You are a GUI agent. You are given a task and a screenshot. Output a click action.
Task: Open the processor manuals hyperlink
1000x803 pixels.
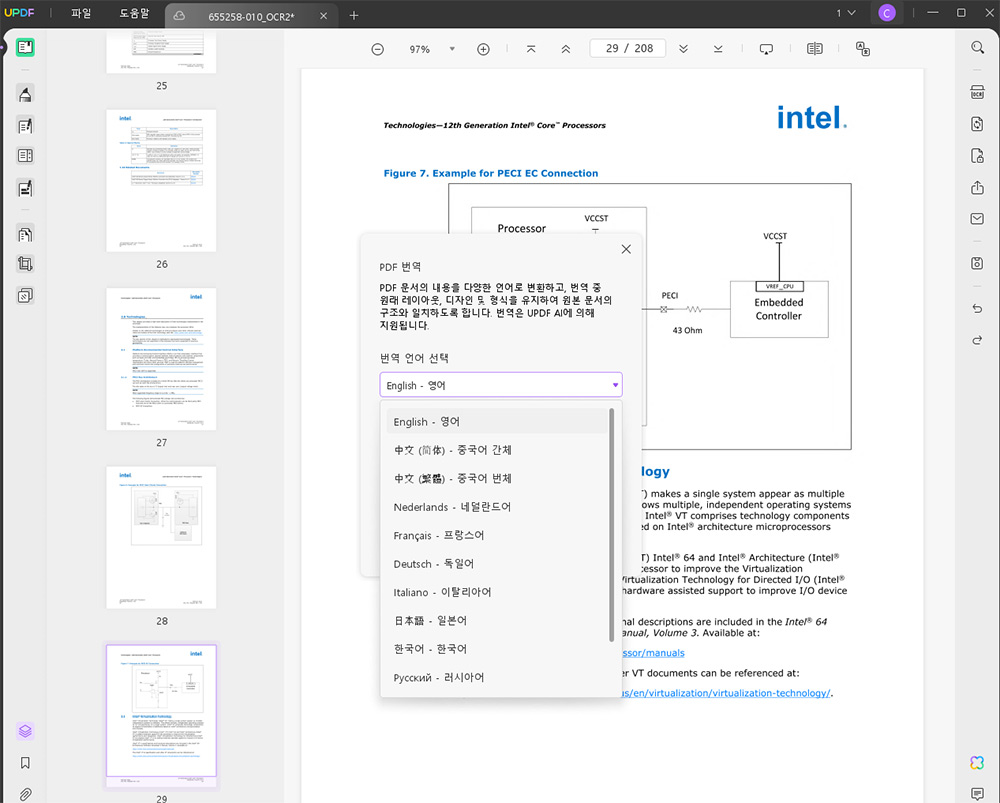653,653
